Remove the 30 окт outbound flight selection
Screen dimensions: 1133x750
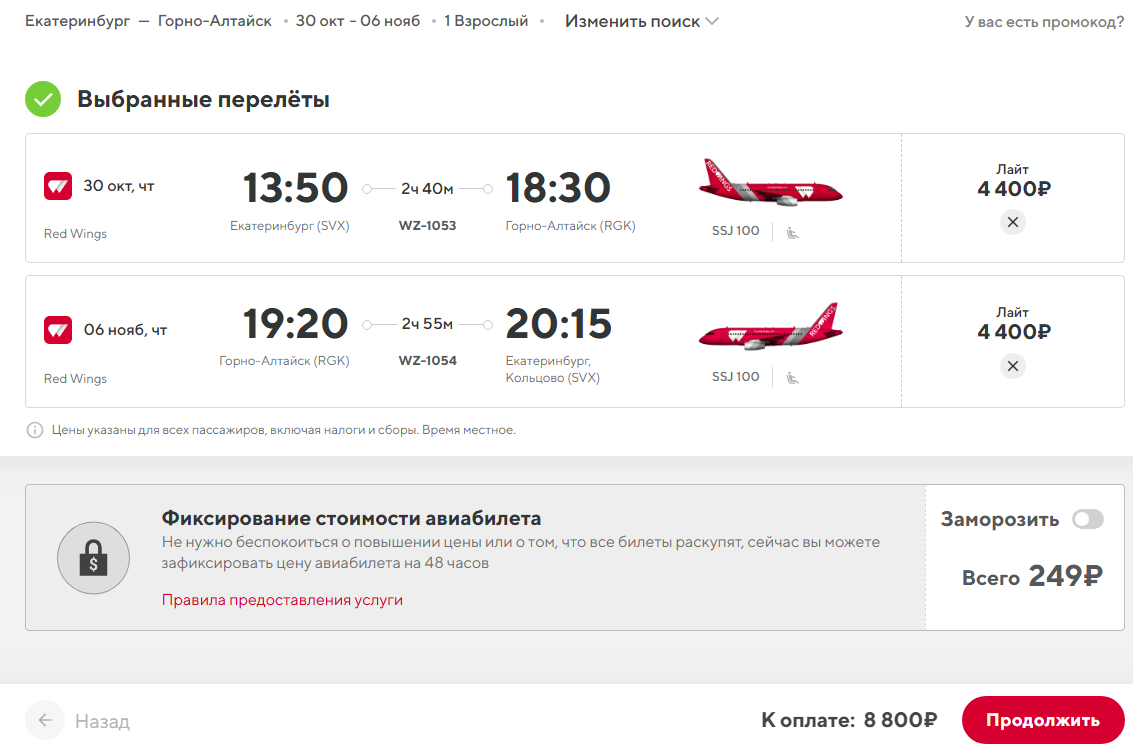[x=1012, y=222]
